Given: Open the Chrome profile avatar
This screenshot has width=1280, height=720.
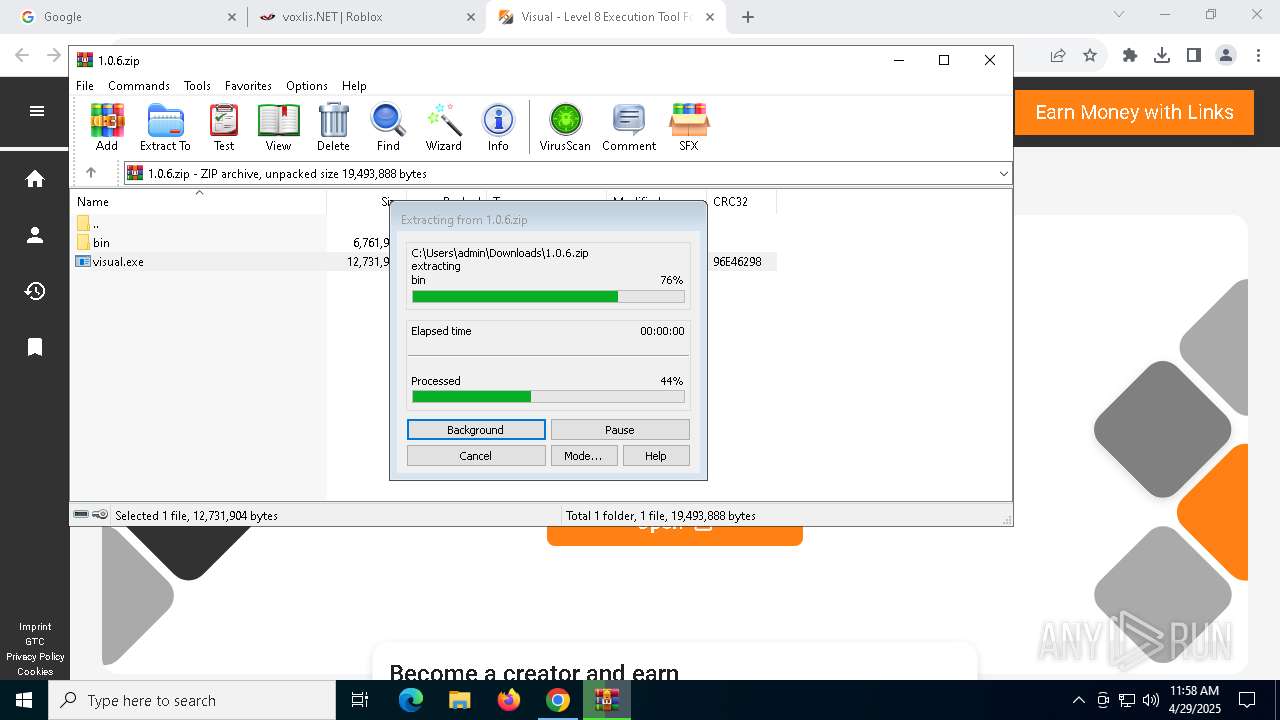Looking at the screenshot, I should (1226, 56).
